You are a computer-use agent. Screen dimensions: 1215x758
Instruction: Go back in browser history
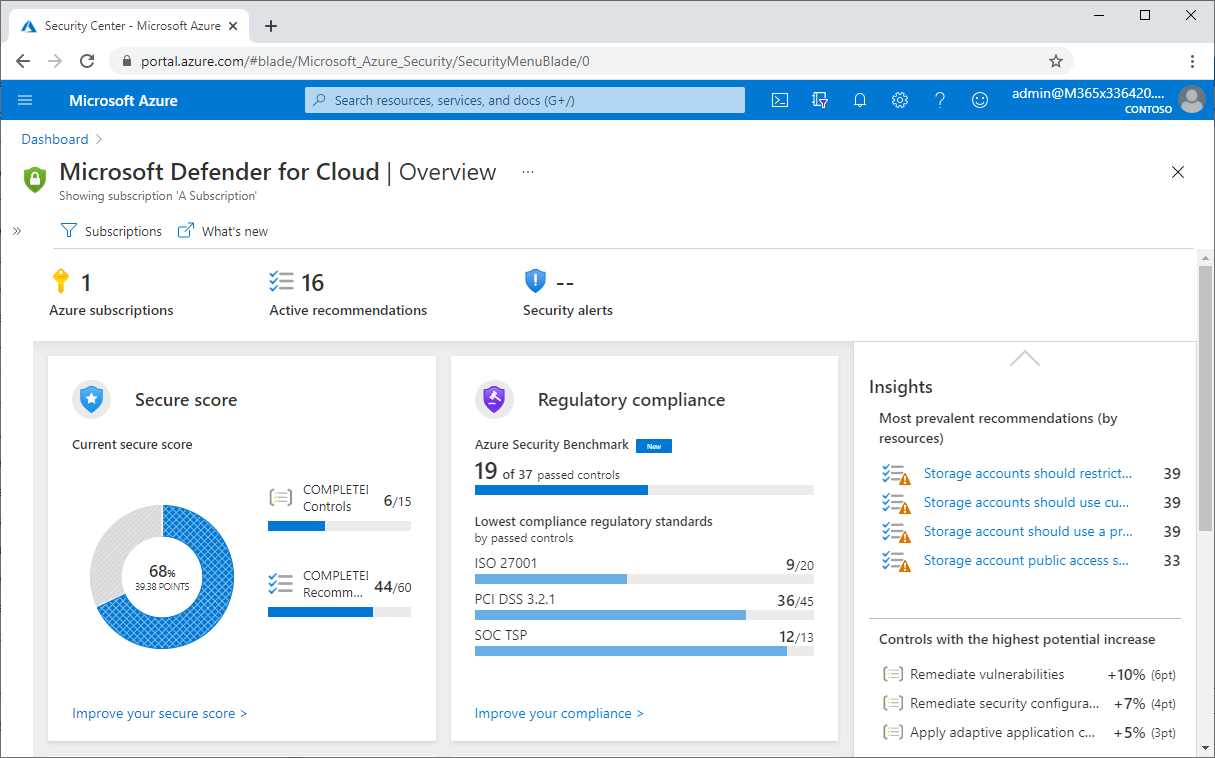(23, 61)
